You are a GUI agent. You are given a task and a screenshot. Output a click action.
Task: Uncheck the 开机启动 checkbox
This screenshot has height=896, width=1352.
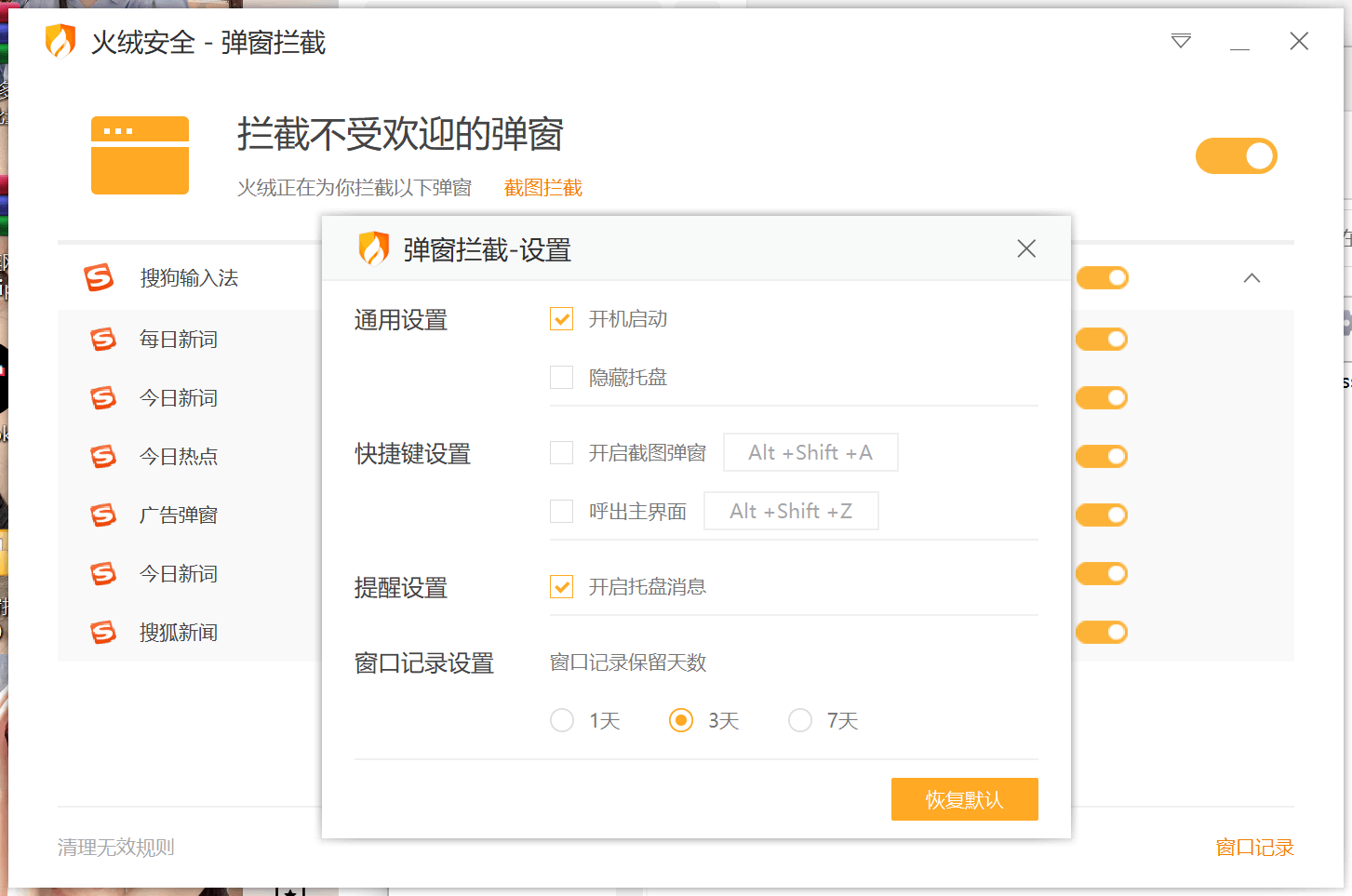(x=562, y=319)
